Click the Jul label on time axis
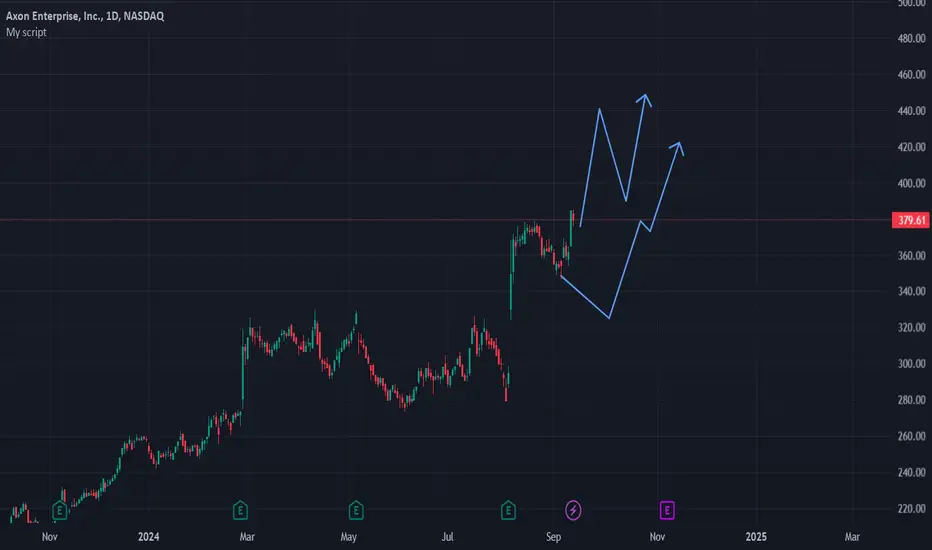This screenshot has height=550, width=932. tap(447, 537)
